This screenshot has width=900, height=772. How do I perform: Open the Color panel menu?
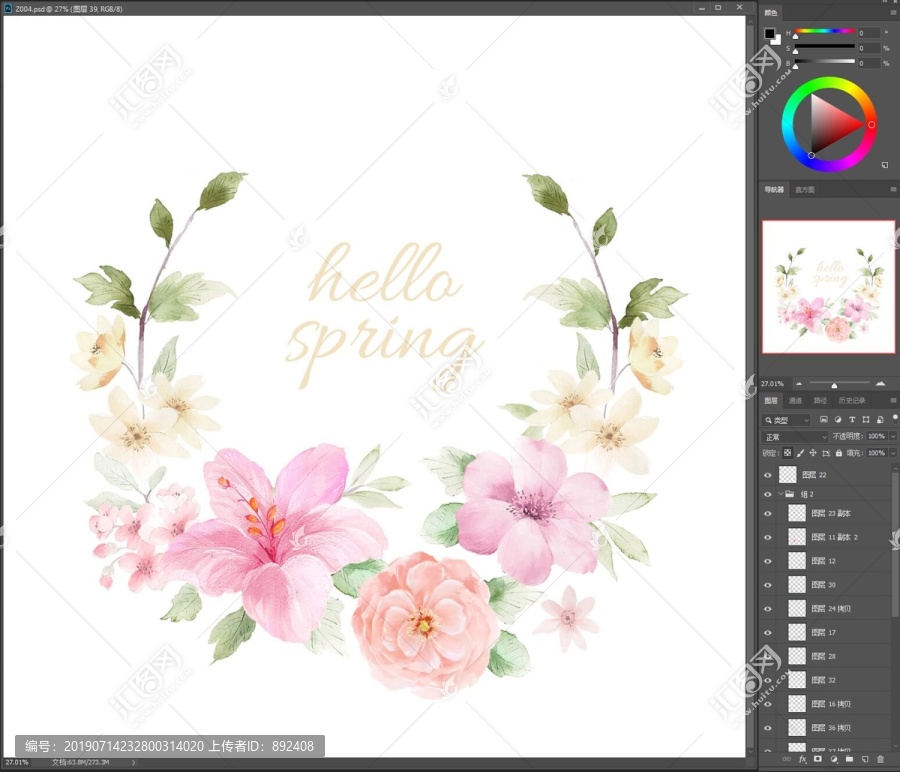(x=893, y=12)
